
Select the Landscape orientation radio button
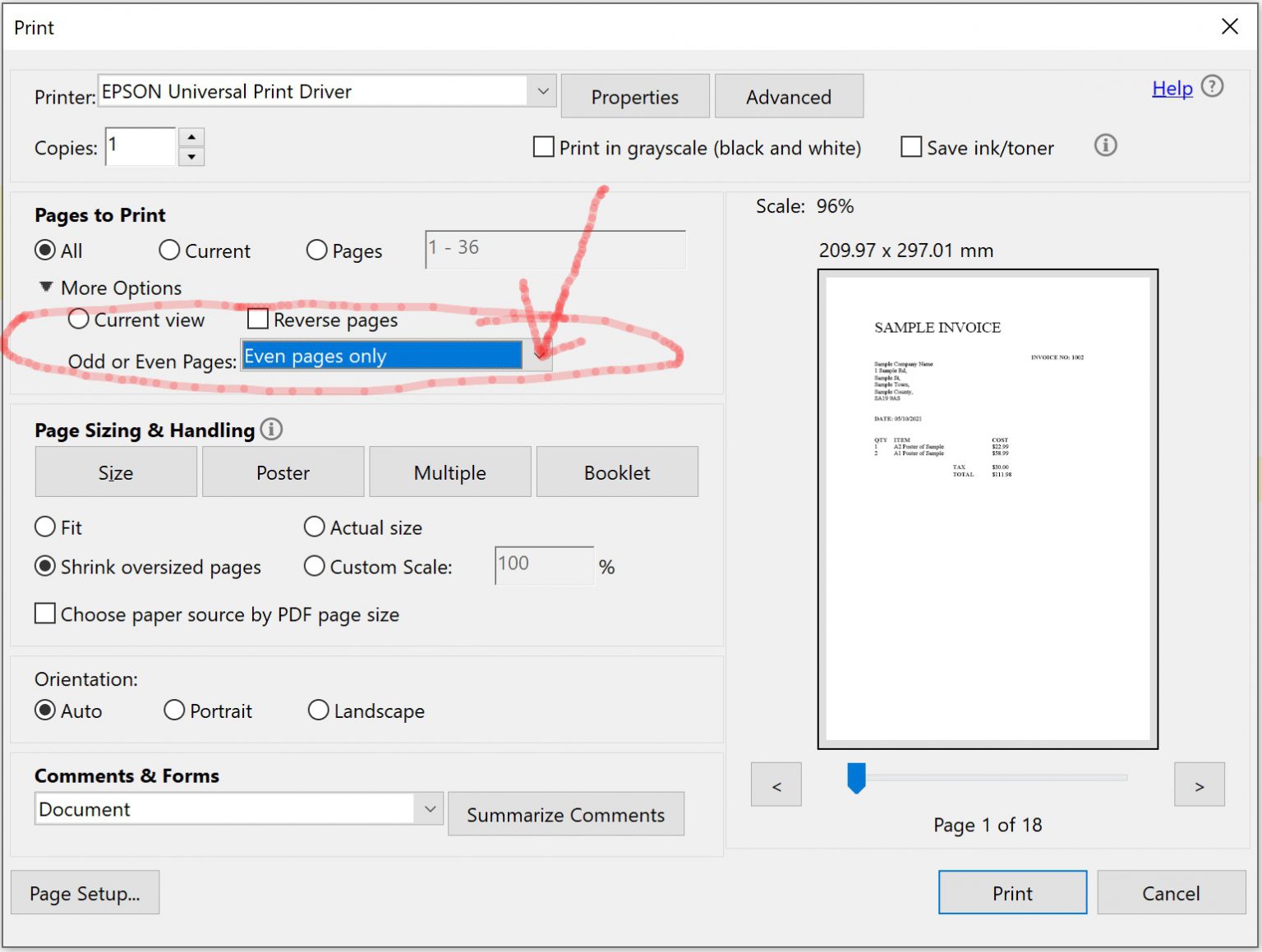pos(318,710)
